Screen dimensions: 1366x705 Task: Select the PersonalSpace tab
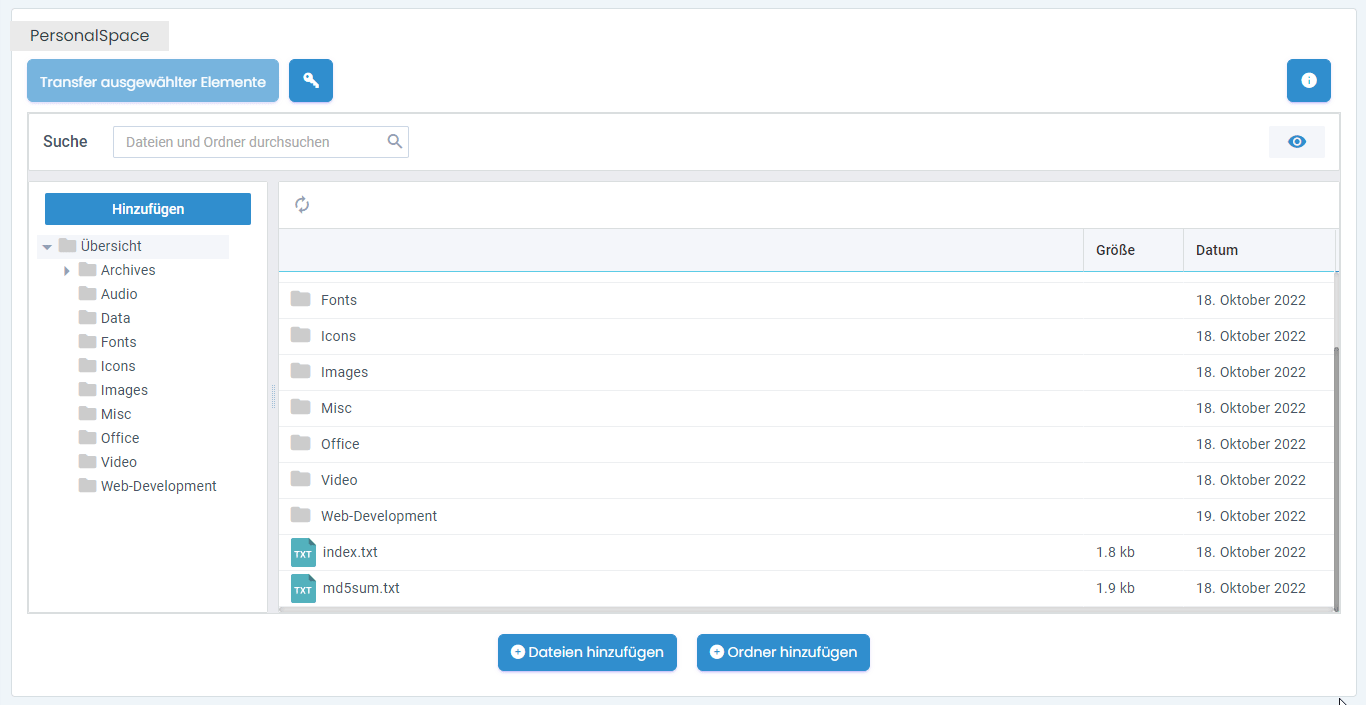tap(90, 36)
